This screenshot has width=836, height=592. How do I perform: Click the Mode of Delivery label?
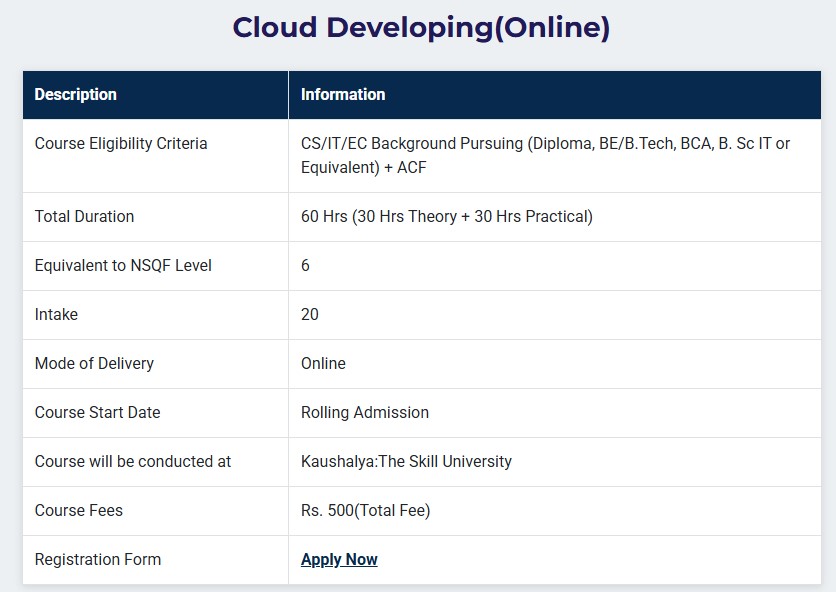(94, 364)
